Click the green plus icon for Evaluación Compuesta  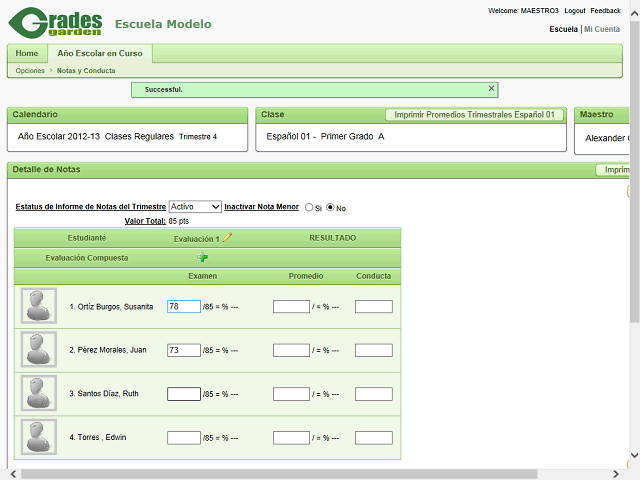(x=202, y=257)
